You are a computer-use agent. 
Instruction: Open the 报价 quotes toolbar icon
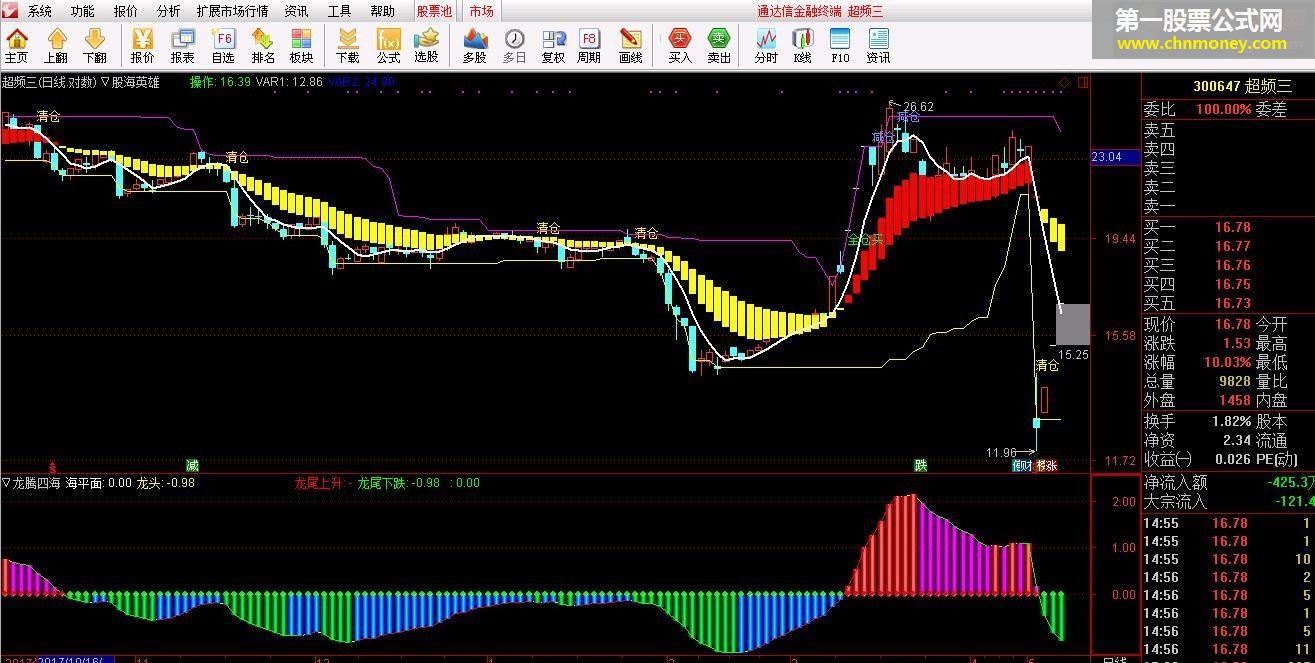click(142, 46)
